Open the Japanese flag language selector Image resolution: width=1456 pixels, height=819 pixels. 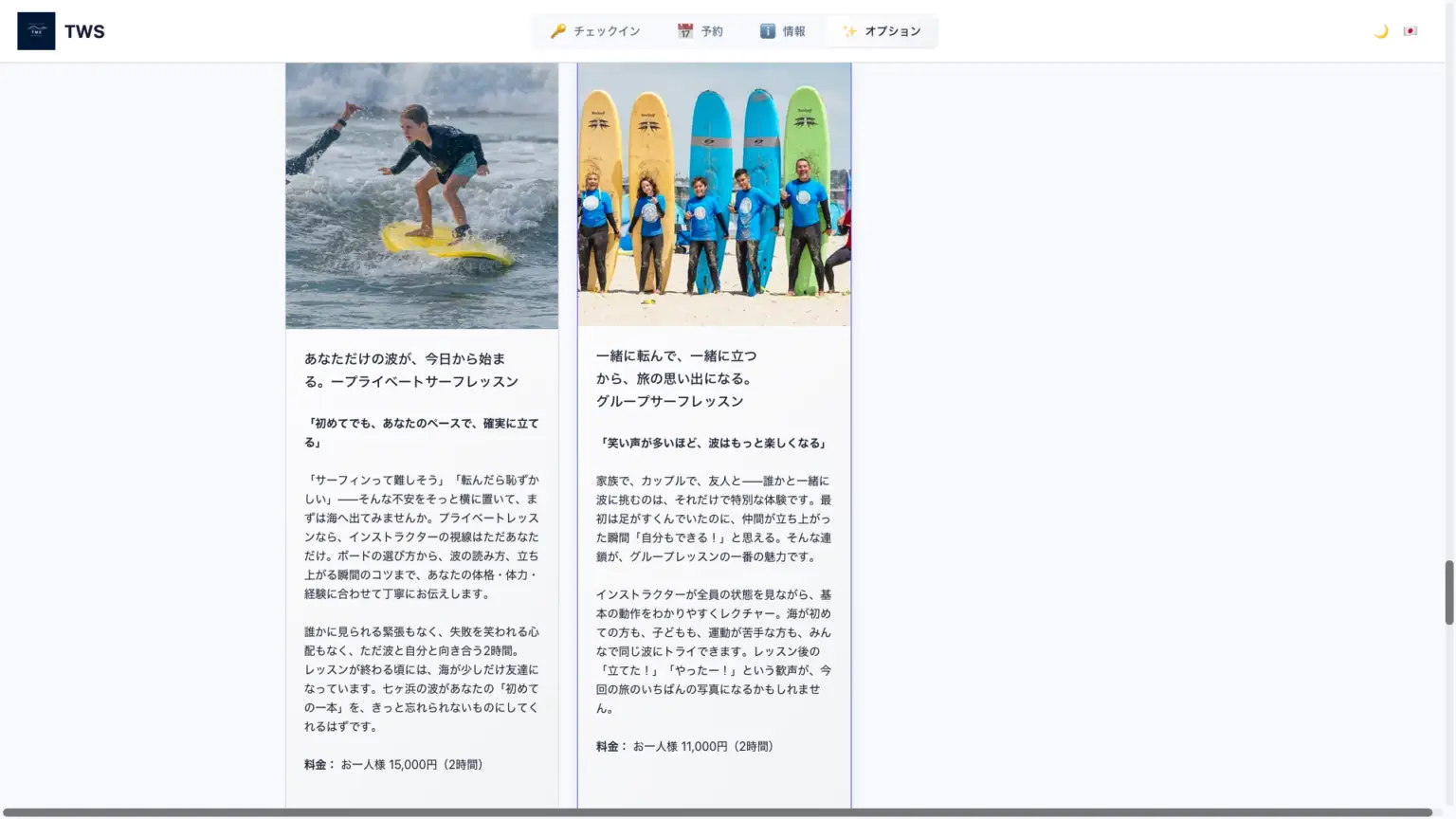pos(1410,31)
